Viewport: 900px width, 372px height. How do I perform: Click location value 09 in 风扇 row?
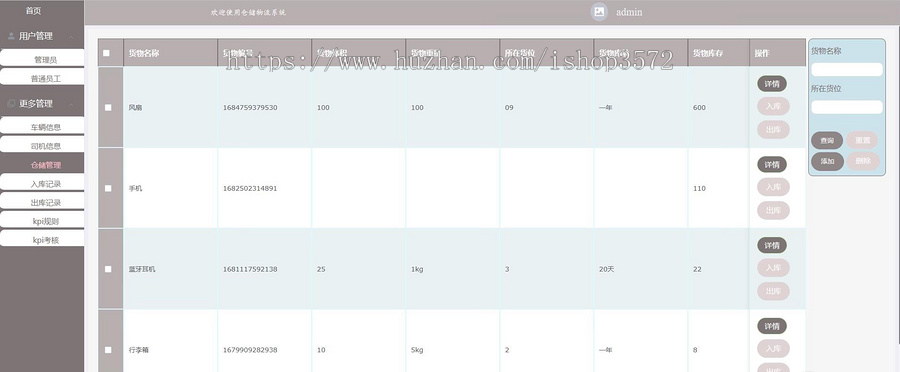[x=509, y=107]
